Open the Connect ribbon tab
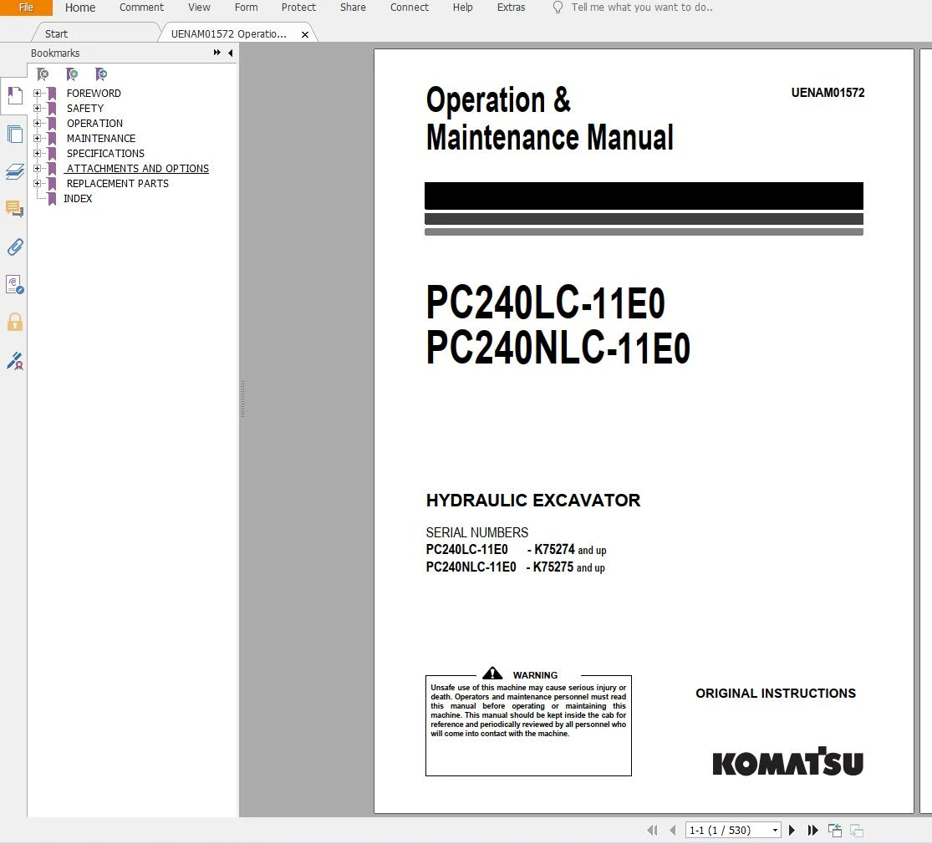This screenshot has width=932, height=844. [409, 8]
